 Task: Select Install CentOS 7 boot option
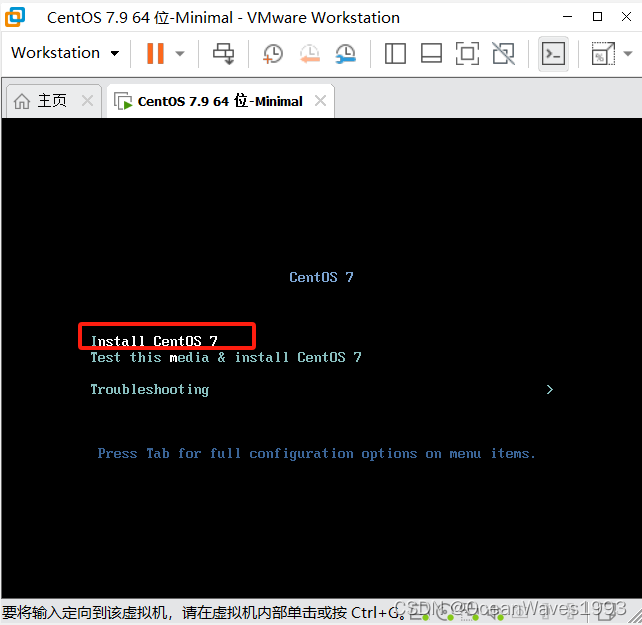tap(154, 341)
